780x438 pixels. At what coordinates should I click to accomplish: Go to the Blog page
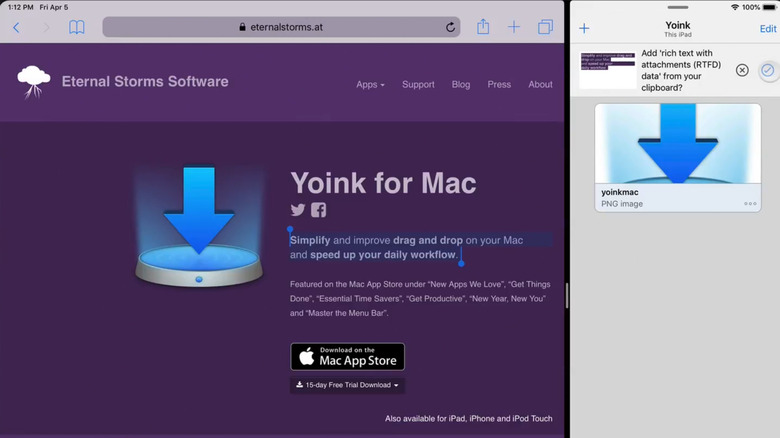pos(461,85)
